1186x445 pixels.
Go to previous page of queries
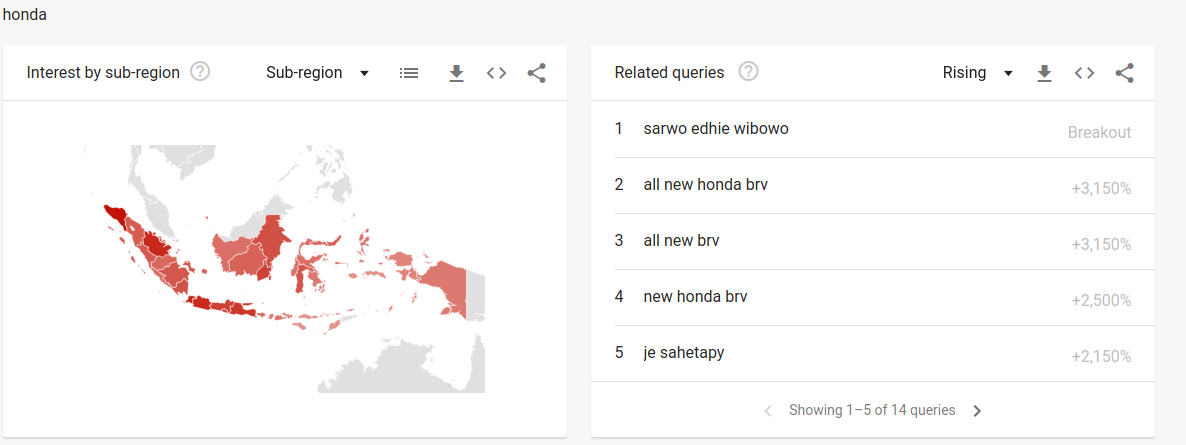[x=768, y=411]
